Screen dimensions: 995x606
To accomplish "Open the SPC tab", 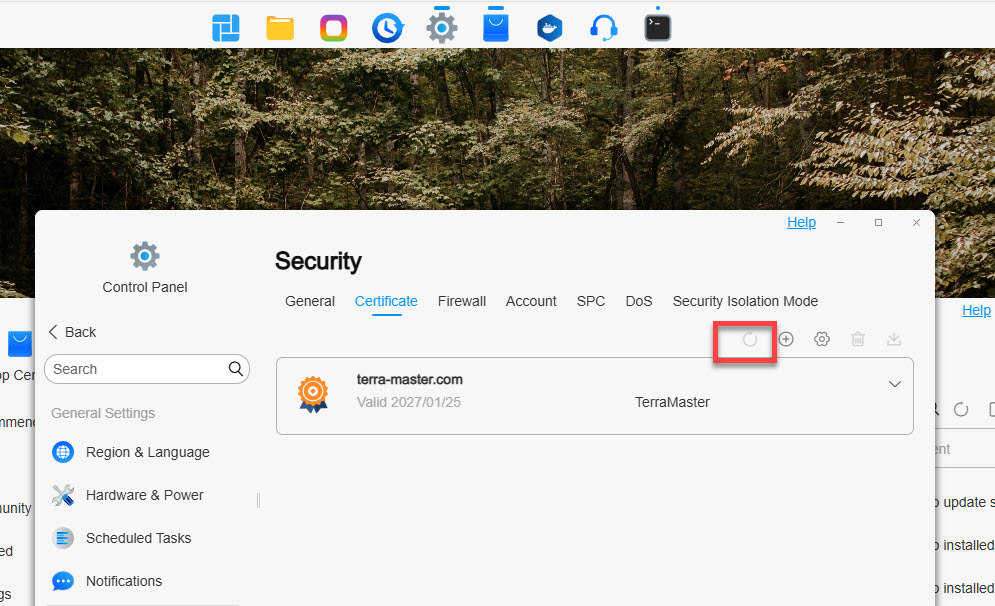I will pyautogui.click(x=591, y=301).
